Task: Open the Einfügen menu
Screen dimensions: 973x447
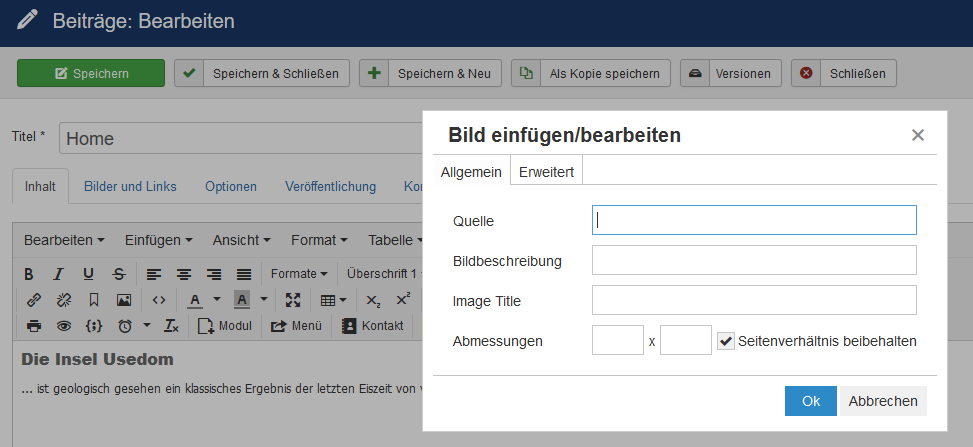Action: click(159, 240)
